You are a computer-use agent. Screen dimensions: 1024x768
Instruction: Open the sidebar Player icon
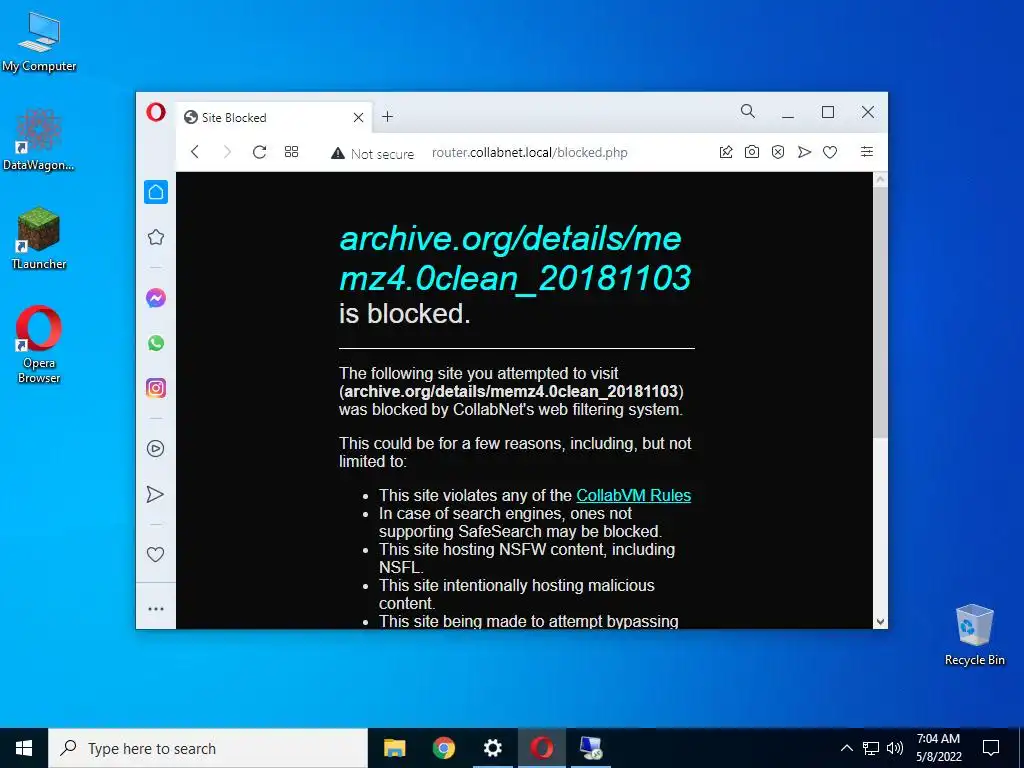click(x=155, y=449)
